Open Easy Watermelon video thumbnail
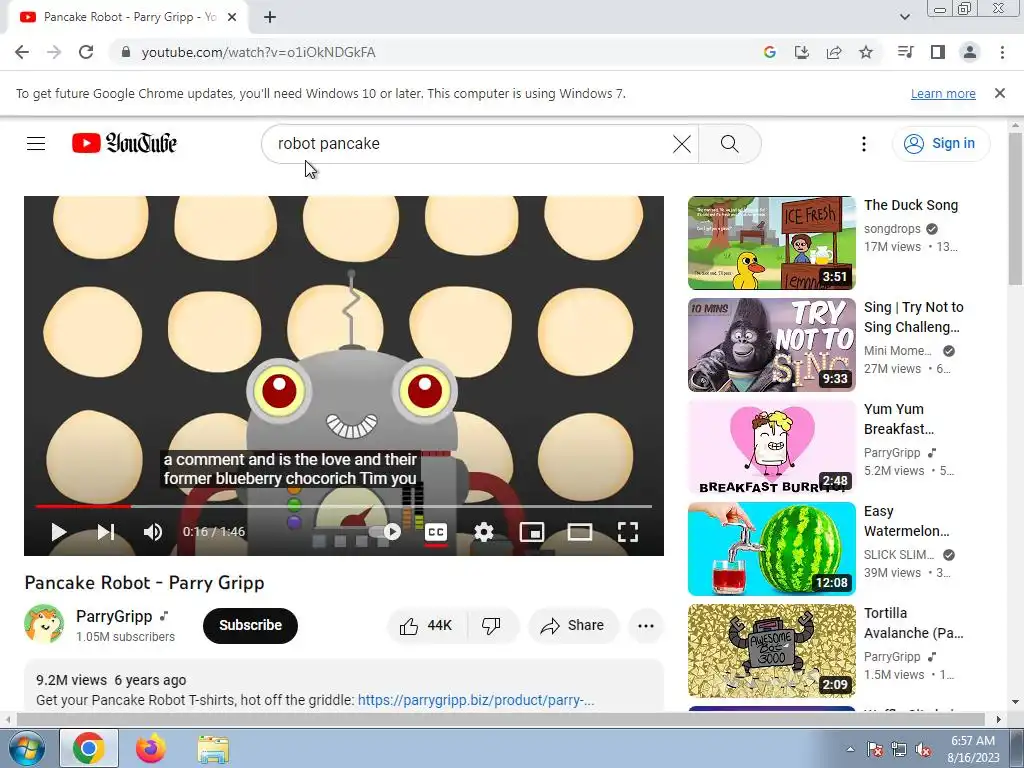 [x=771, y=549]
